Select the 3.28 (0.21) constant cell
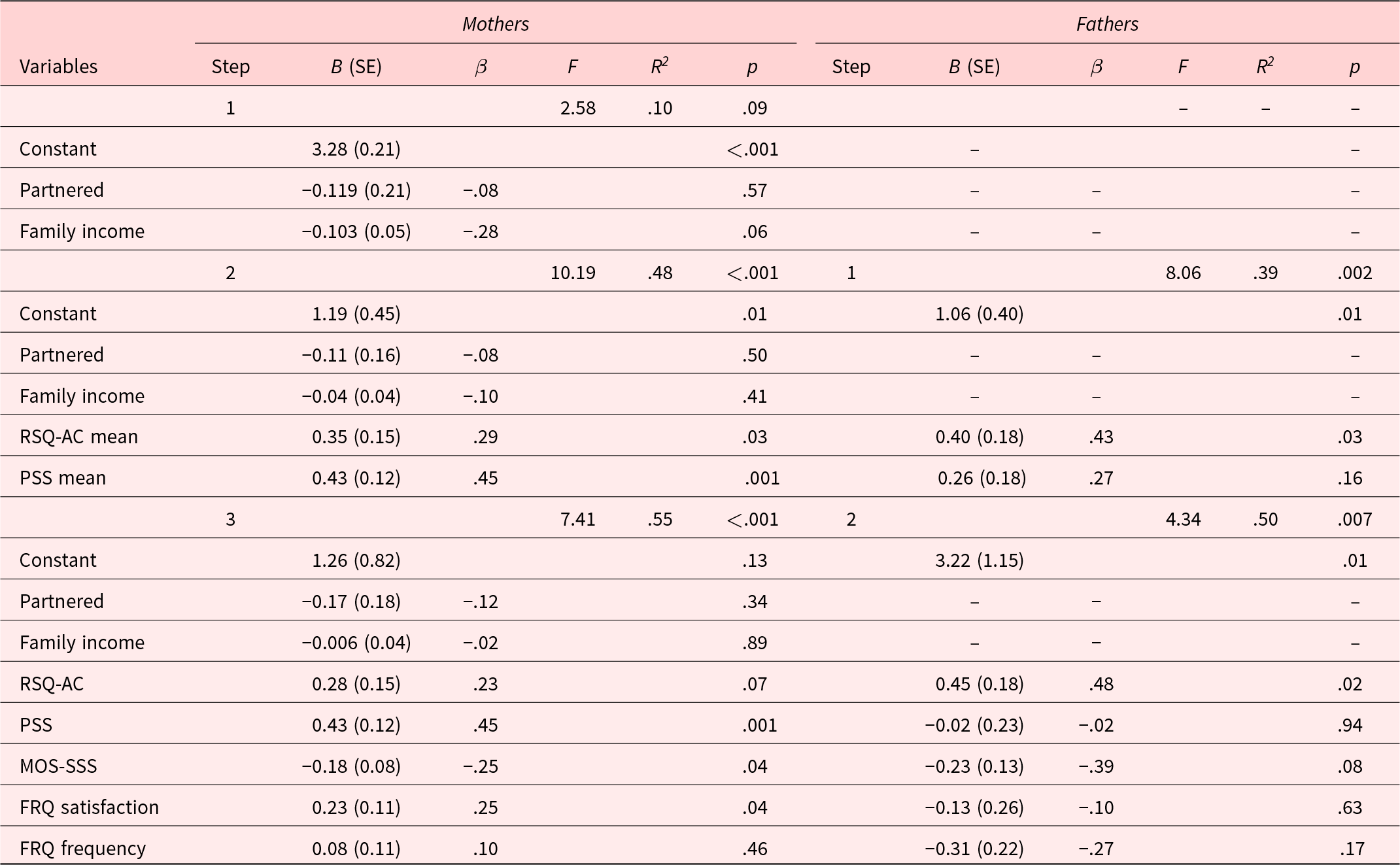1400x865 pixels. click(356, 149)
